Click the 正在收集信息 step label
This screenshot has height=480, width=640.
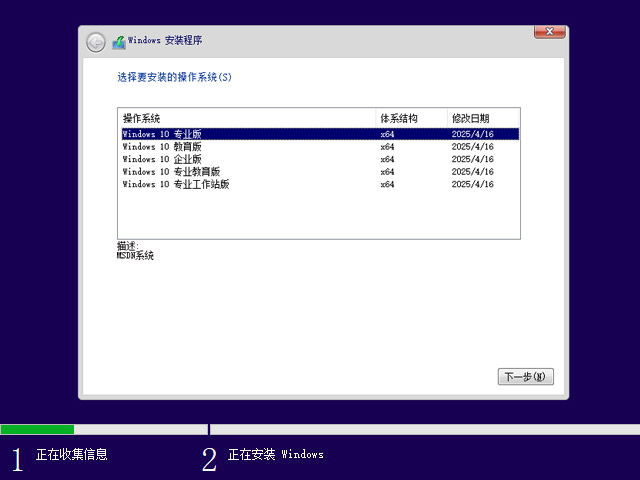71,454
